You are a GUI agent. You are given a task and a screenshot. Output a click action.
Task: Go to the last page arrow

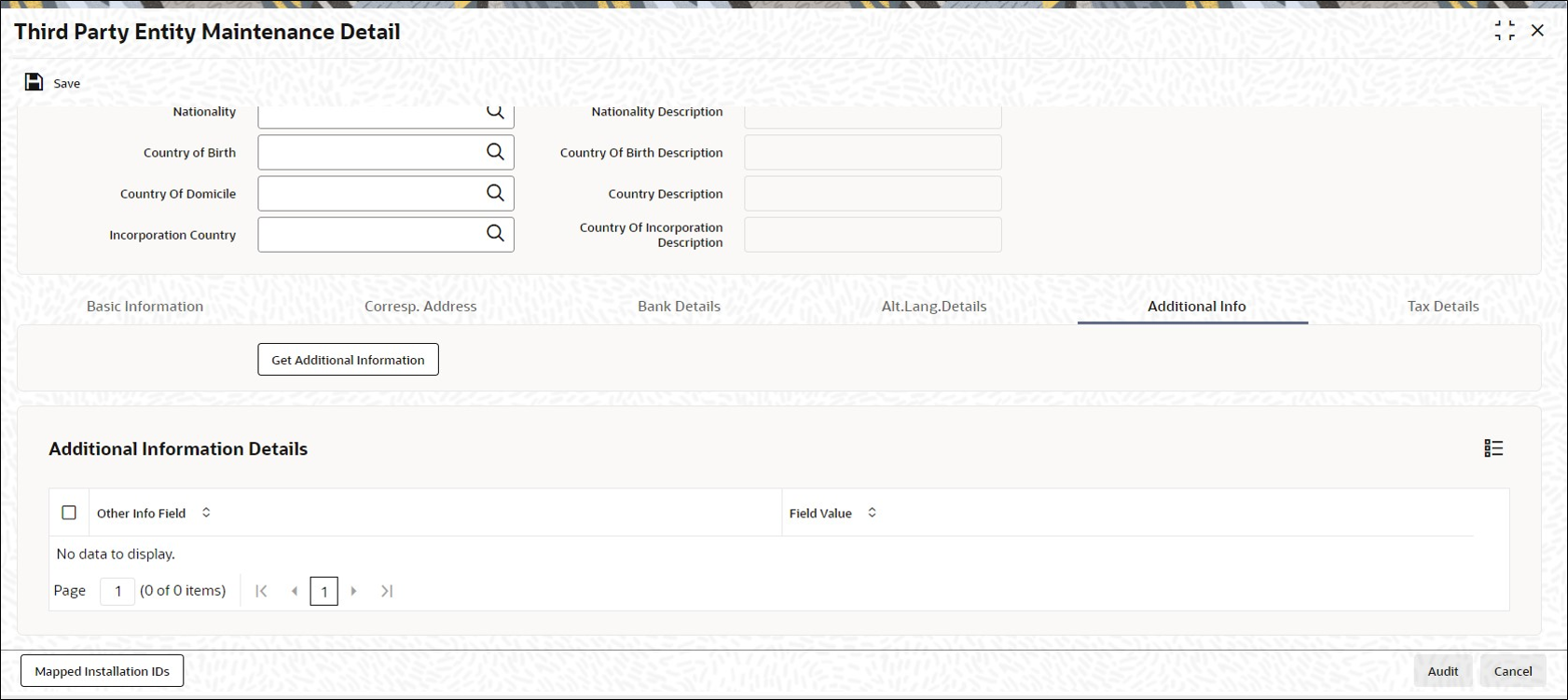[387, 591]
